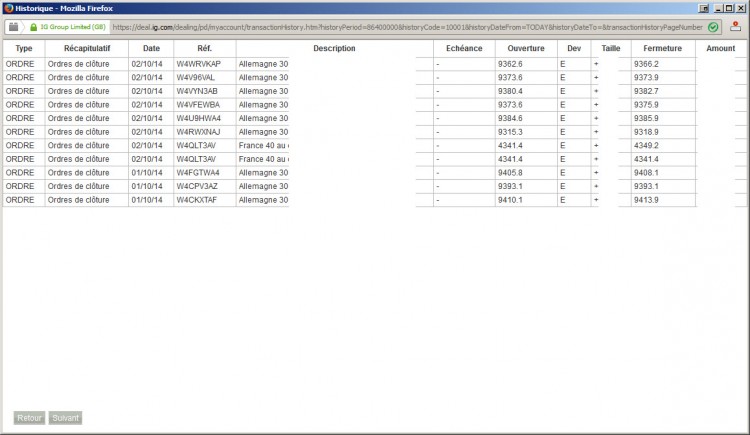
Task: Click closing price 9366.2
Action: [x=646, y=64]
